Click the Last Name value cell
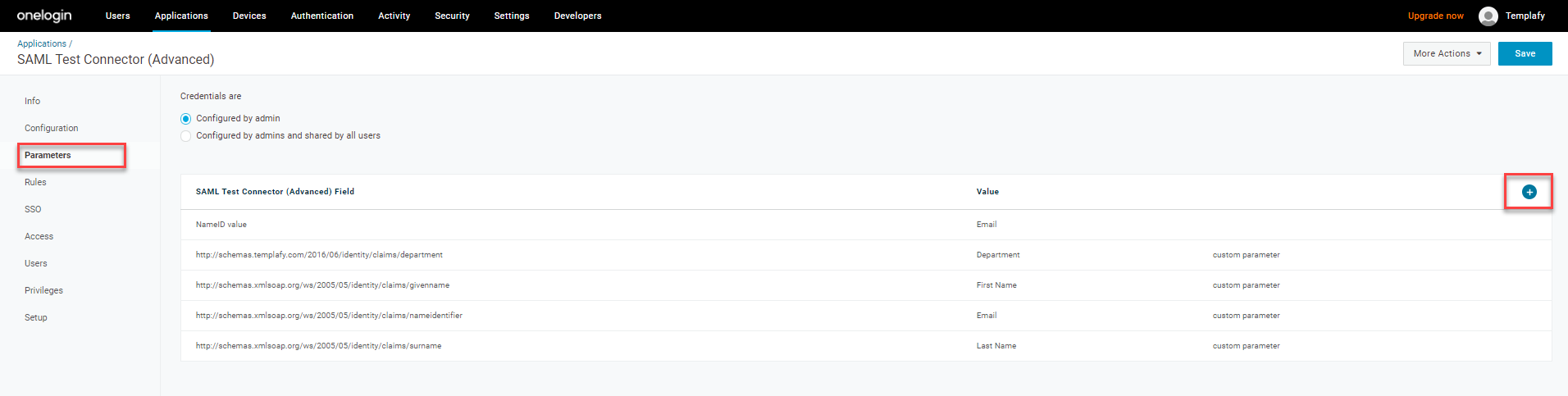The width and height of the screenshot is (1568, 396). [996, 346]
